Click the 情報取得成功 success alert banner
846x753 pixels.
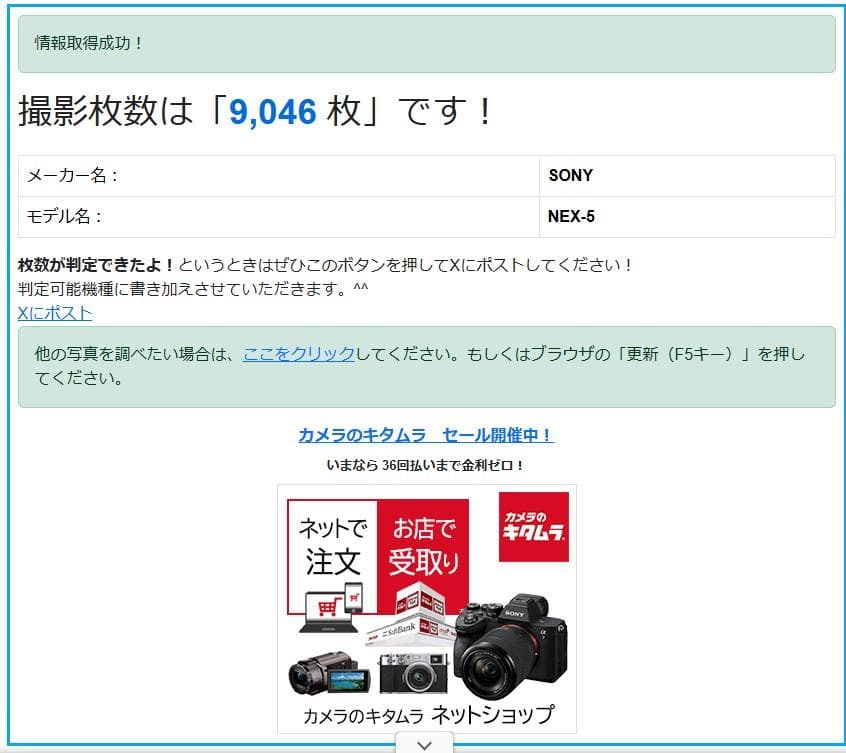click(x=426, y=44)
